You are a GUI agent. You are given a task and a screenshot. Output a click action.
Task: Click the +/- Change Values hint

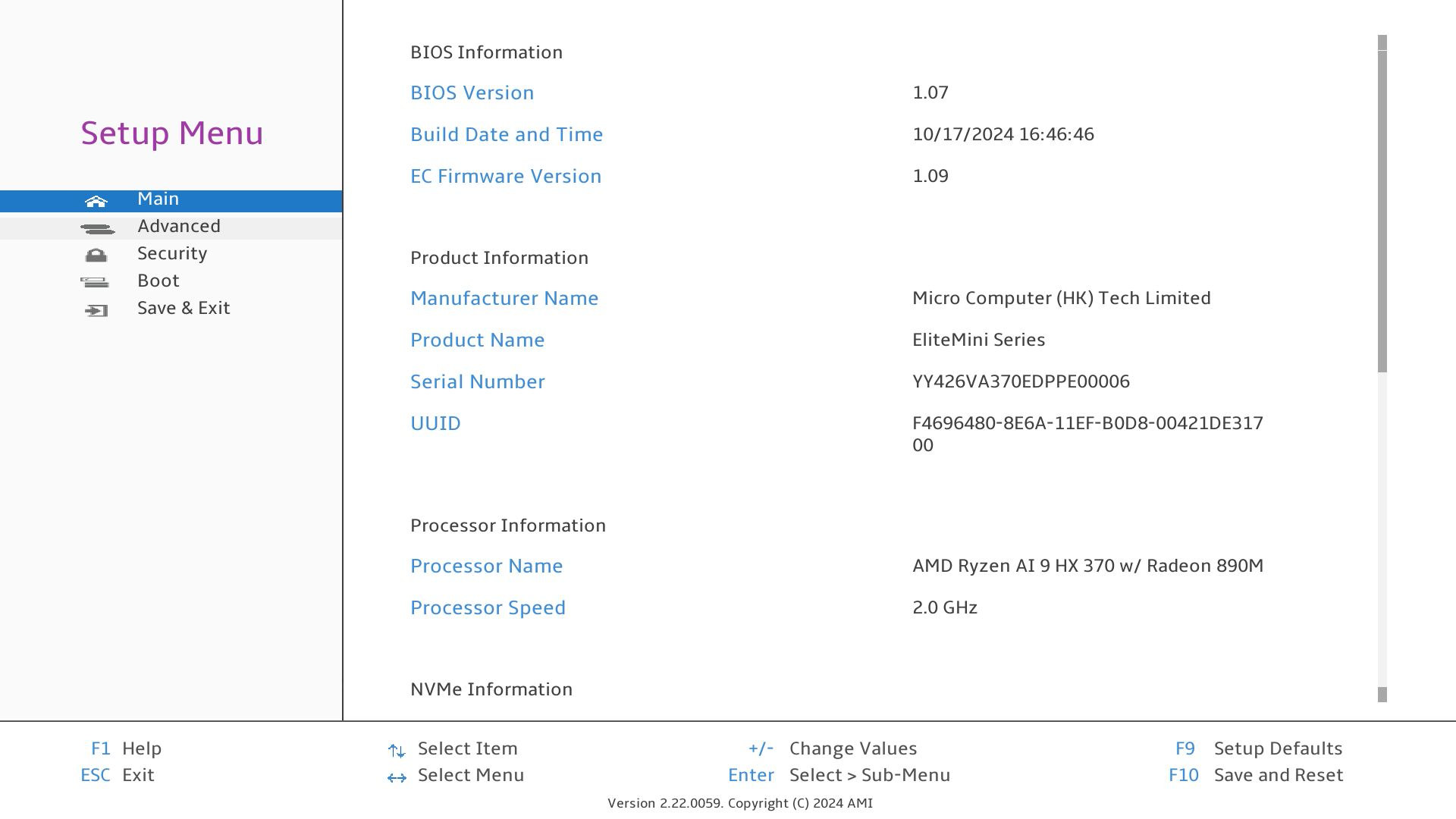click(x=833, y=748)
